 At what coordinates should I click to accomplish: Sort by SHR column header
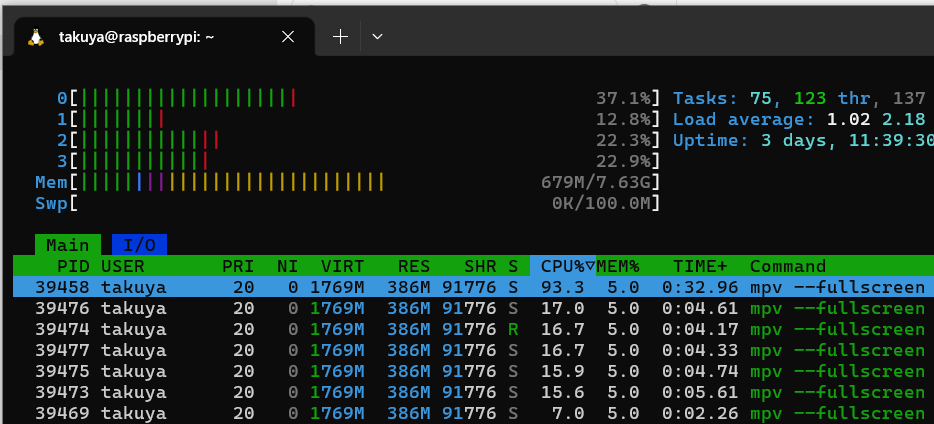480,266
